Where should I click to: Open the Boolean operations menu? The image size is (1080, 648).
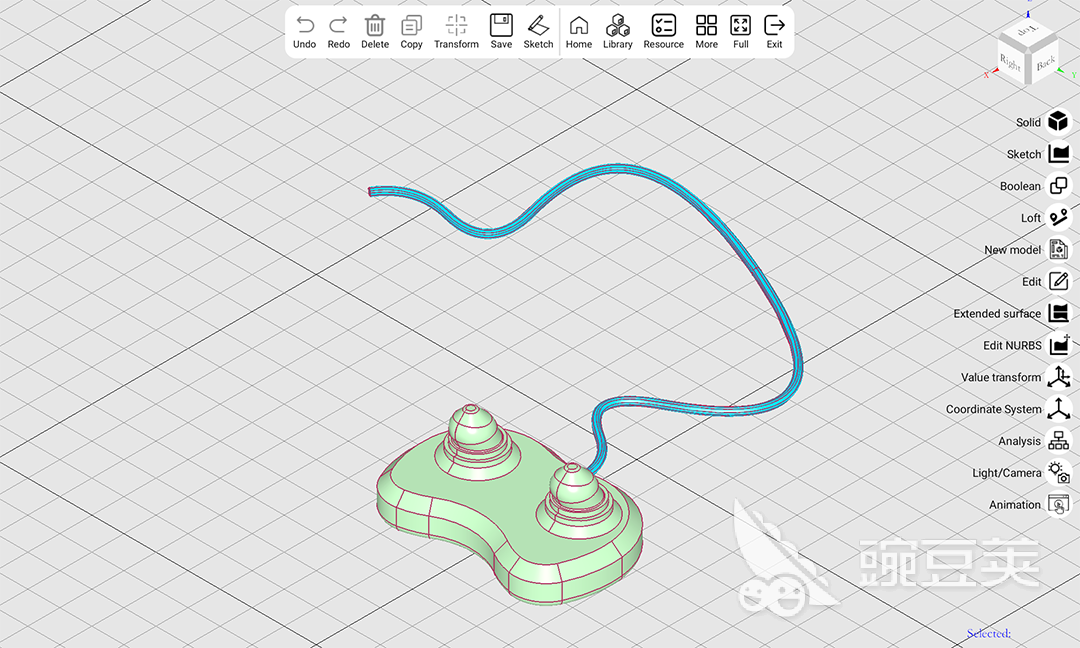pos(1058,186)
